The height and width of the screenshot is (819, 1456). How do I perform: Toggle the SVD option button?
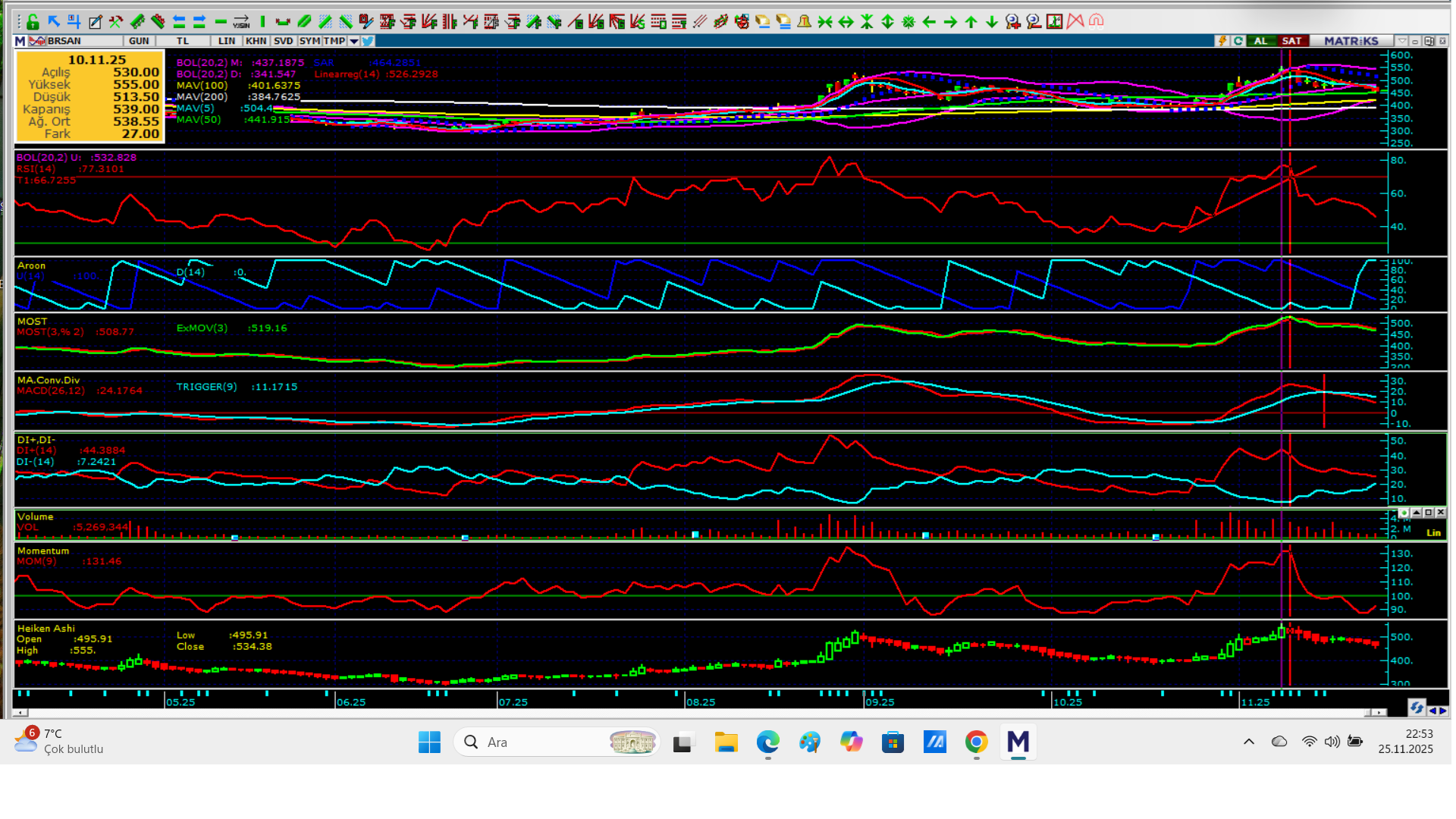tap(283, 41)
